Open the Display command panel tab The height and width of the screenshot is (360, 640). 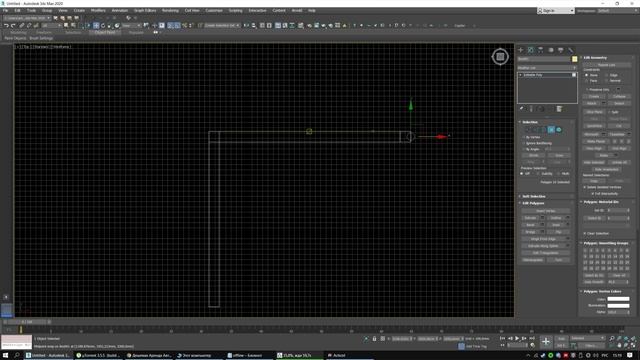pos(560,50)
